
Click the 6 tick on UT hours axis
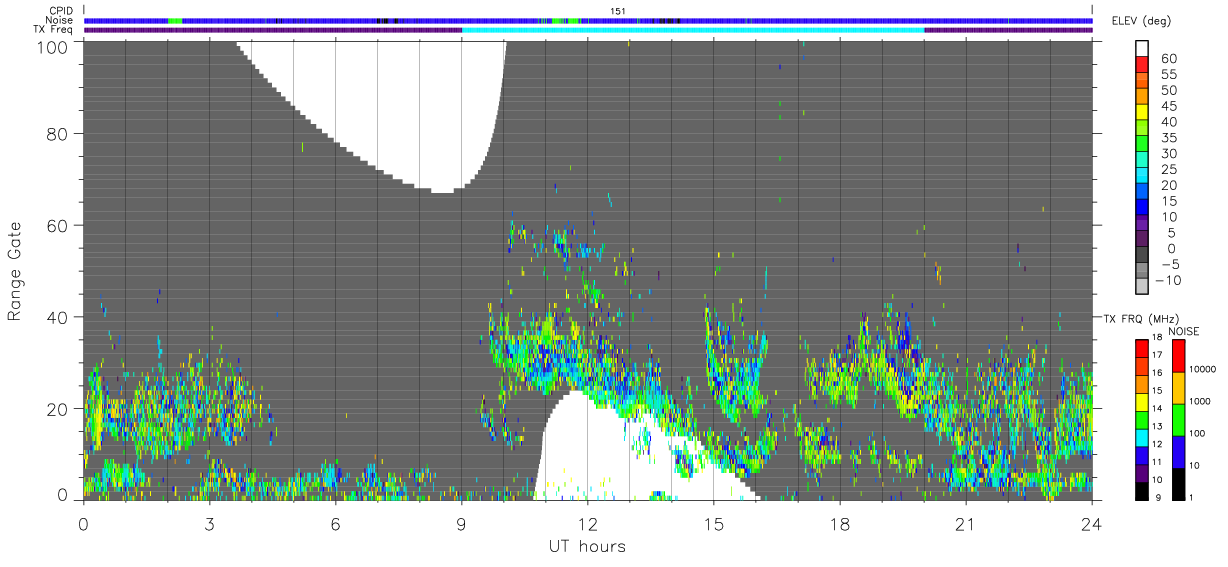pos(335,525)
